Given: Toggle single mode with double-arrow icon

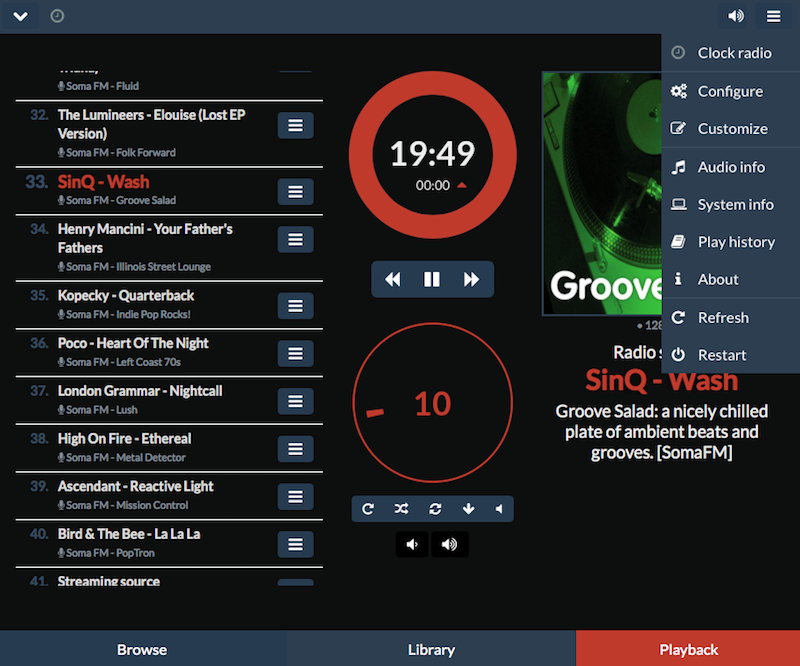Looking at the screenshot, I should point(435,509).
